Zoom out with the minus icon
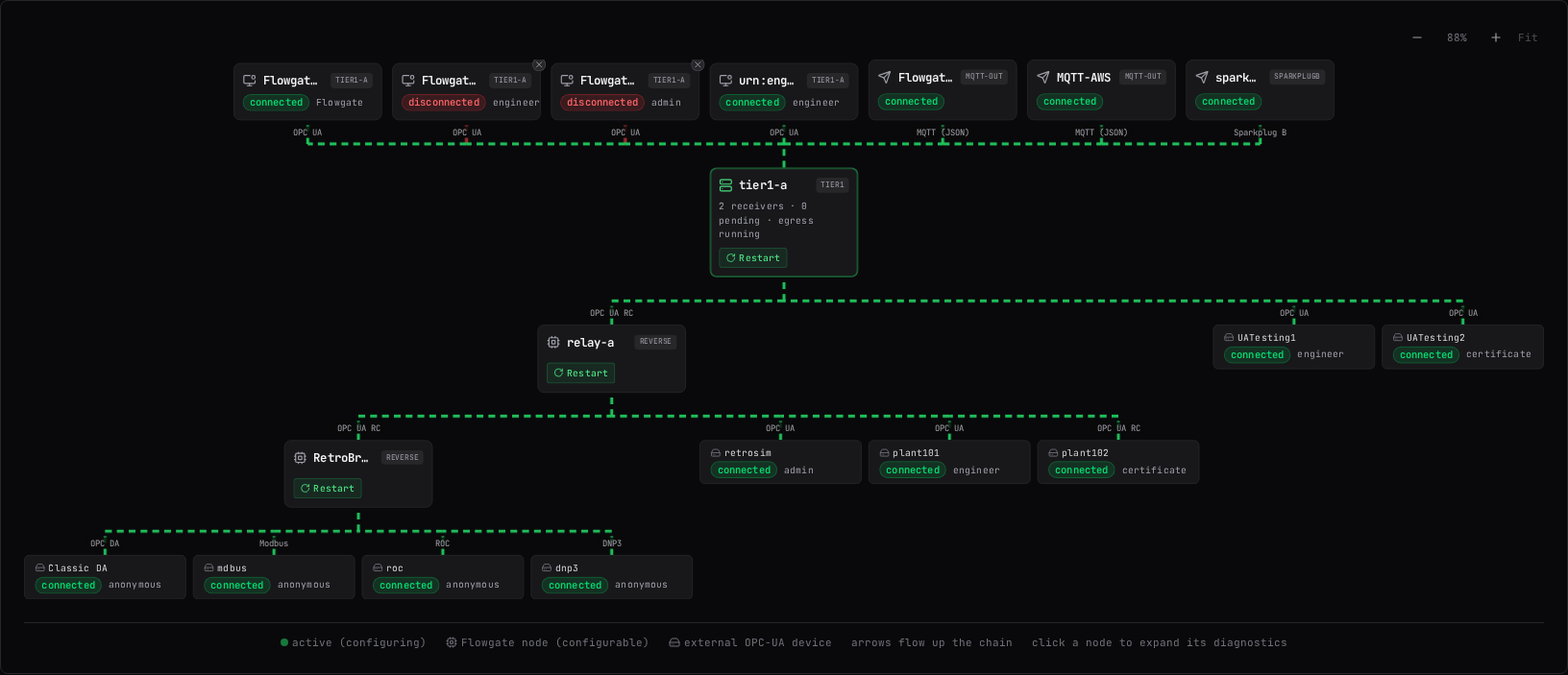 pyautogui.click(x=1416, y=37)
